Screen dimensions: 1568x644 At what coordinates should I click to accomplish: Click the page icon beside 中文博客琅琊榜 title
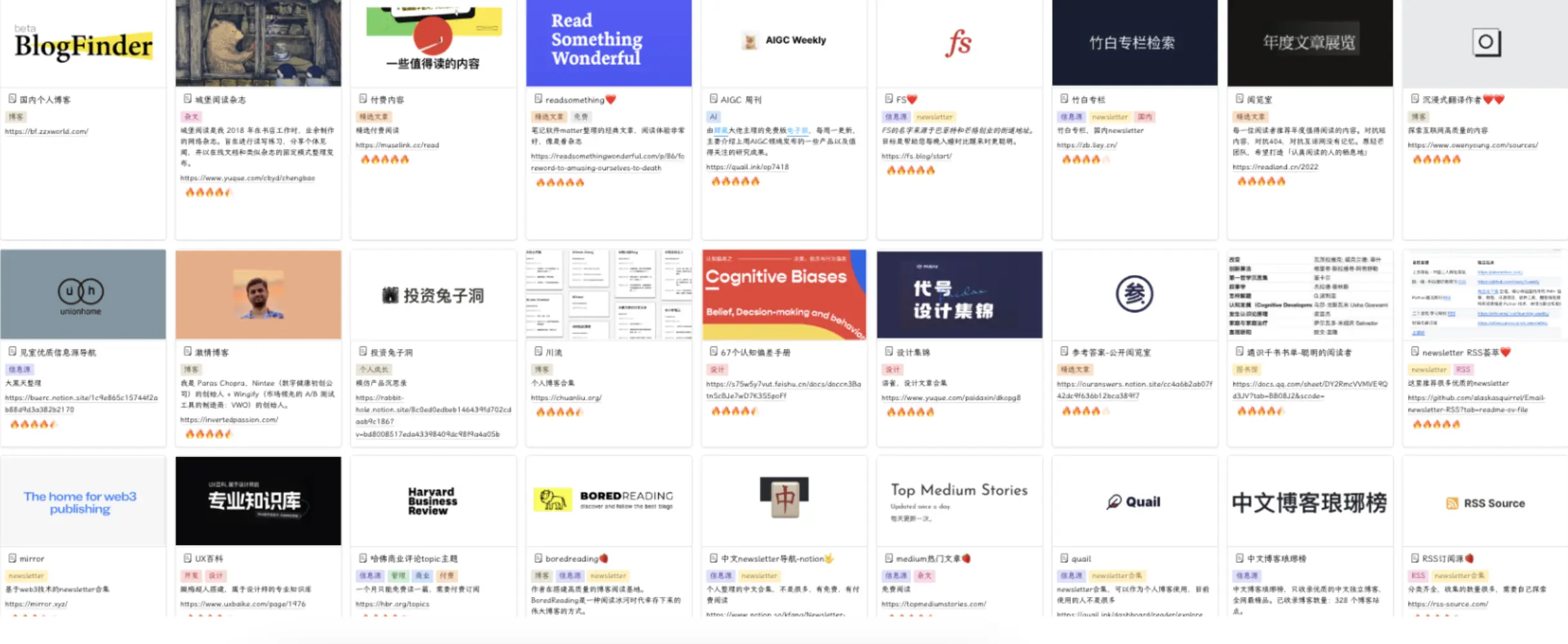click(1239, 558)
